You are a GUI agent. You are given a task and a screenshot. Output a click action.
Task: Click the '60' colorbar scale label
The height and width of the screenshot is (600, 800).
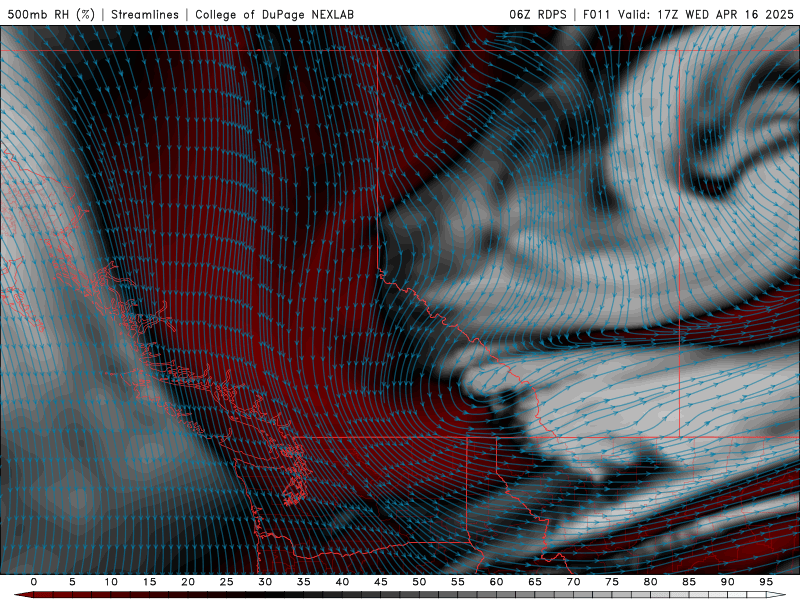pos(496,582)
